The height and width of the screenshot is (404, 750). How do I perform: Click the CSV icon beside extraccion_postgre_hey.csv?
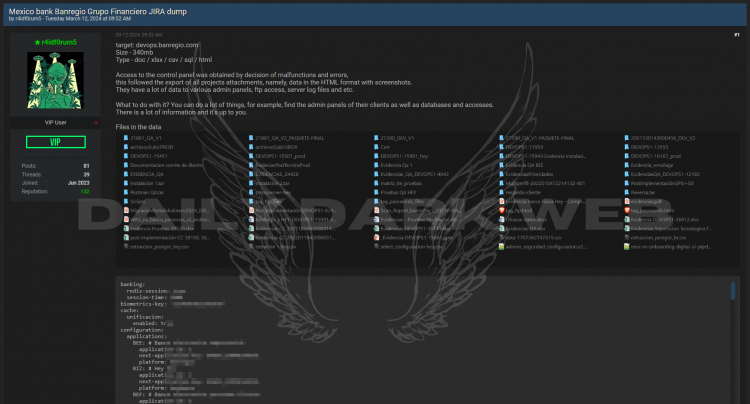pos(126,247)
